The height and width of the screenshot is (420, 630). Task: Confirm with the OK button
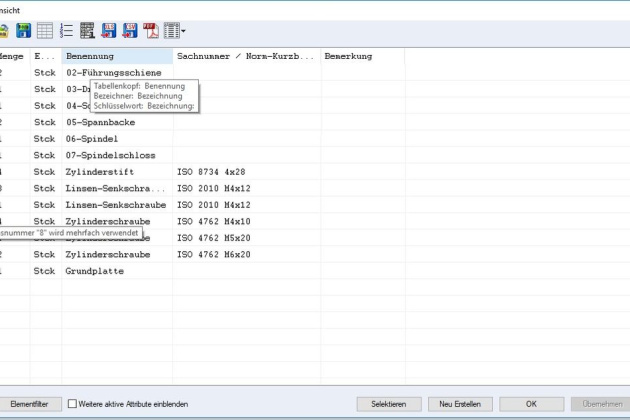(531, 403)
